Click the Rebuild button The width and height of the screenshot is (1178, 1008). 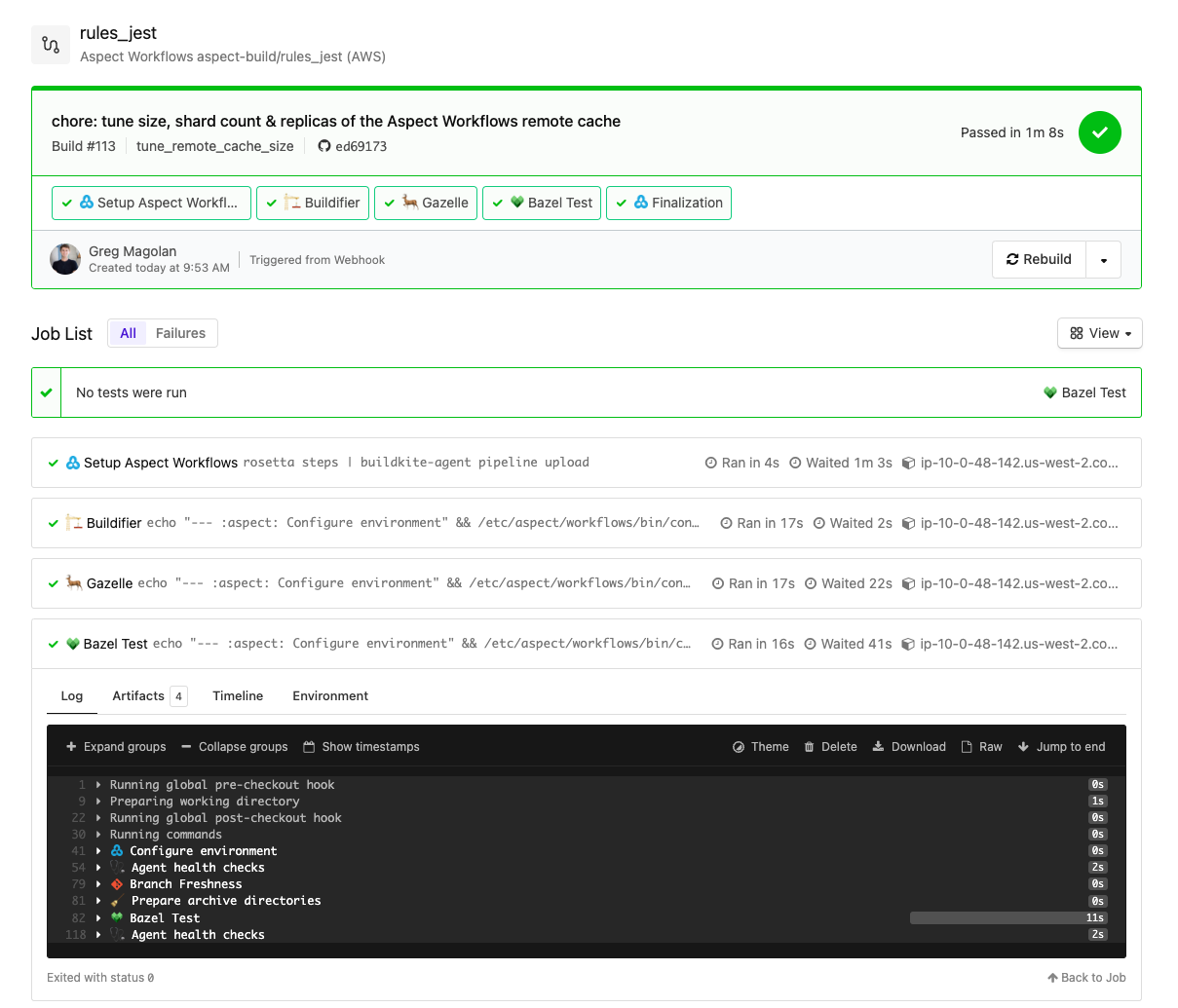(x=1039, y=260)
